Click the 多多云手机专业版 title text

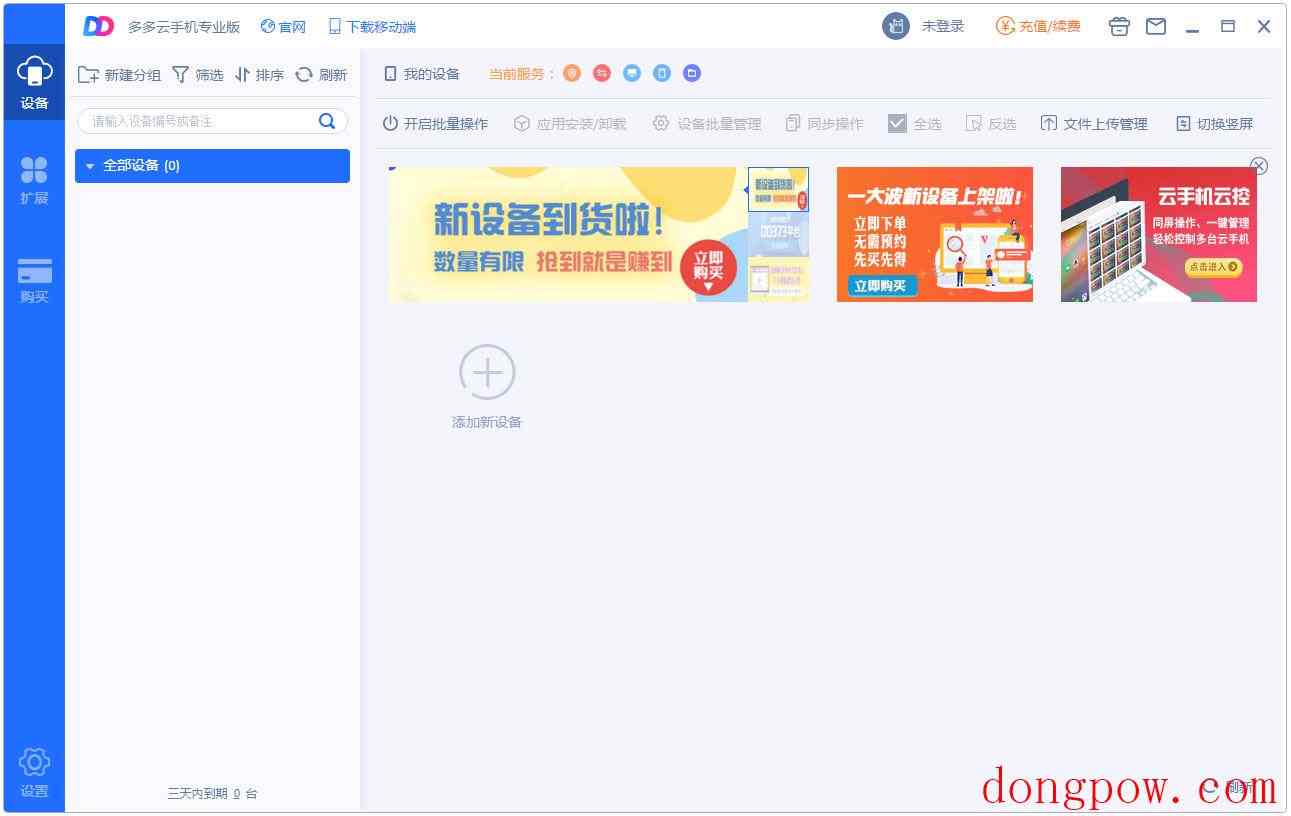click(x=184, y=27)
